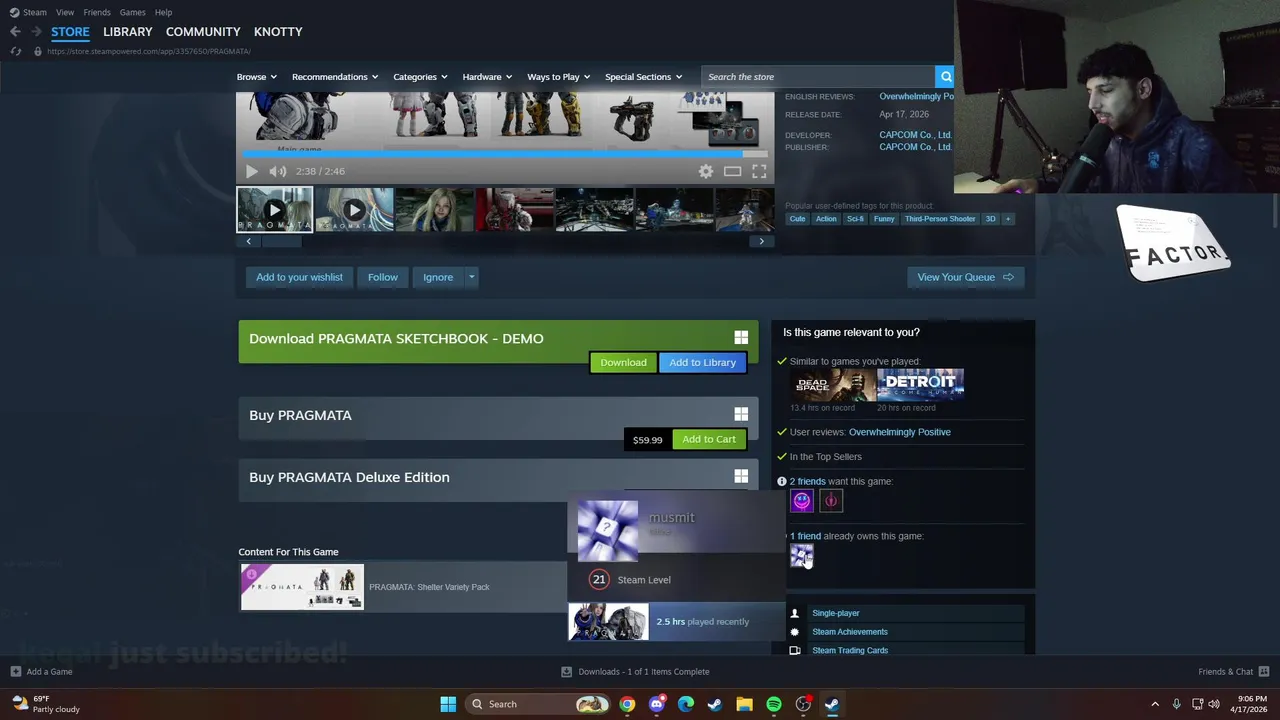Open the Help menu
The image size is (1280, 720).
tap(163, 12)
